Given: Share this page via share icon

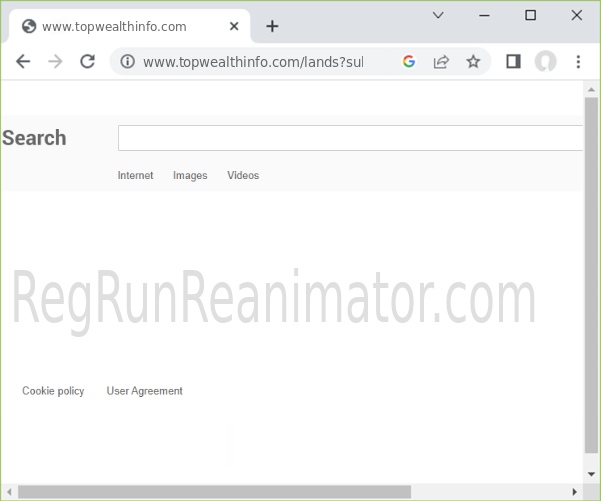Looking at the screenshot, I should [x=440, y=62].
